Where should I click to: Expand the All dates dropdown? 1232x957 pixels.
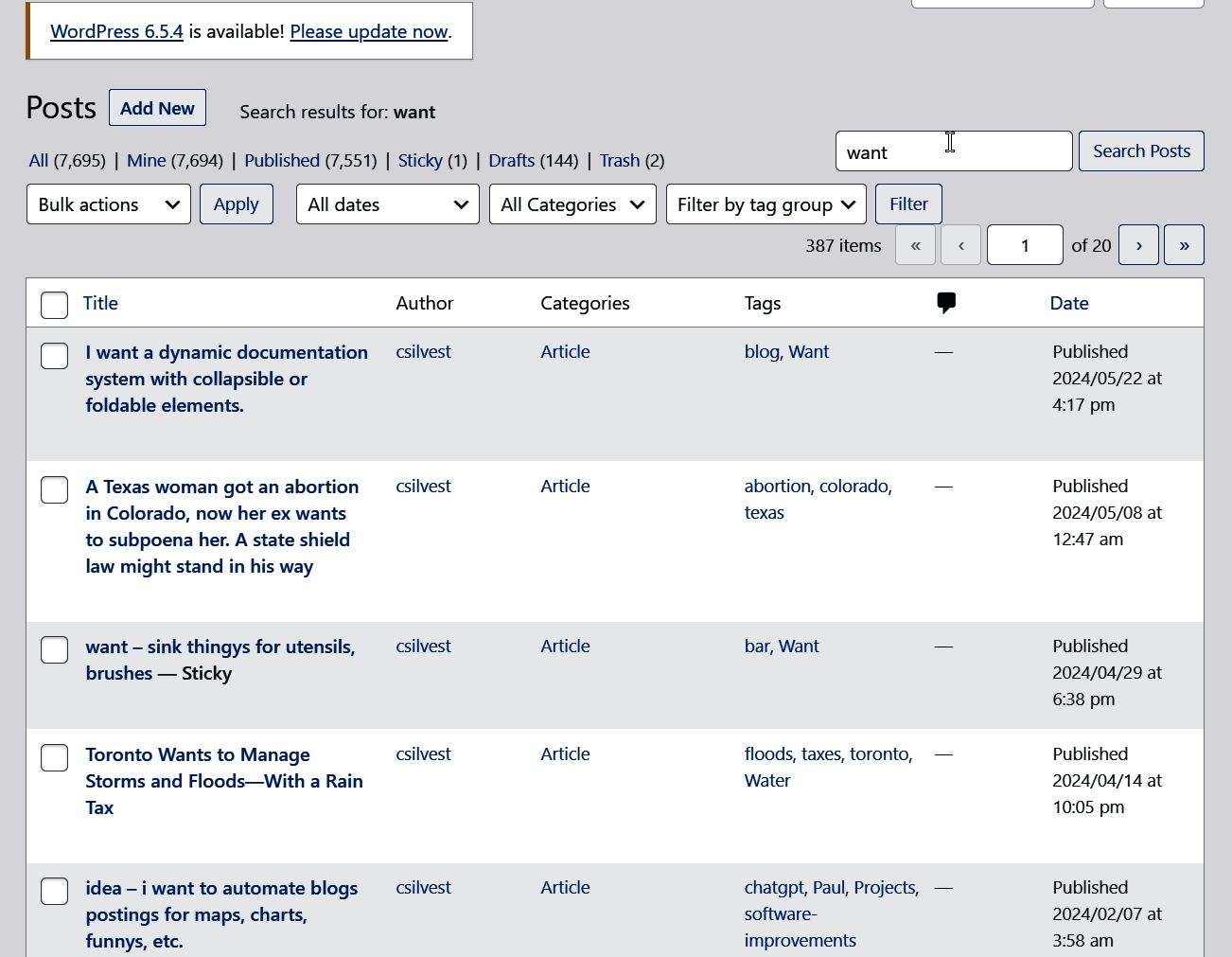point(387,204)
